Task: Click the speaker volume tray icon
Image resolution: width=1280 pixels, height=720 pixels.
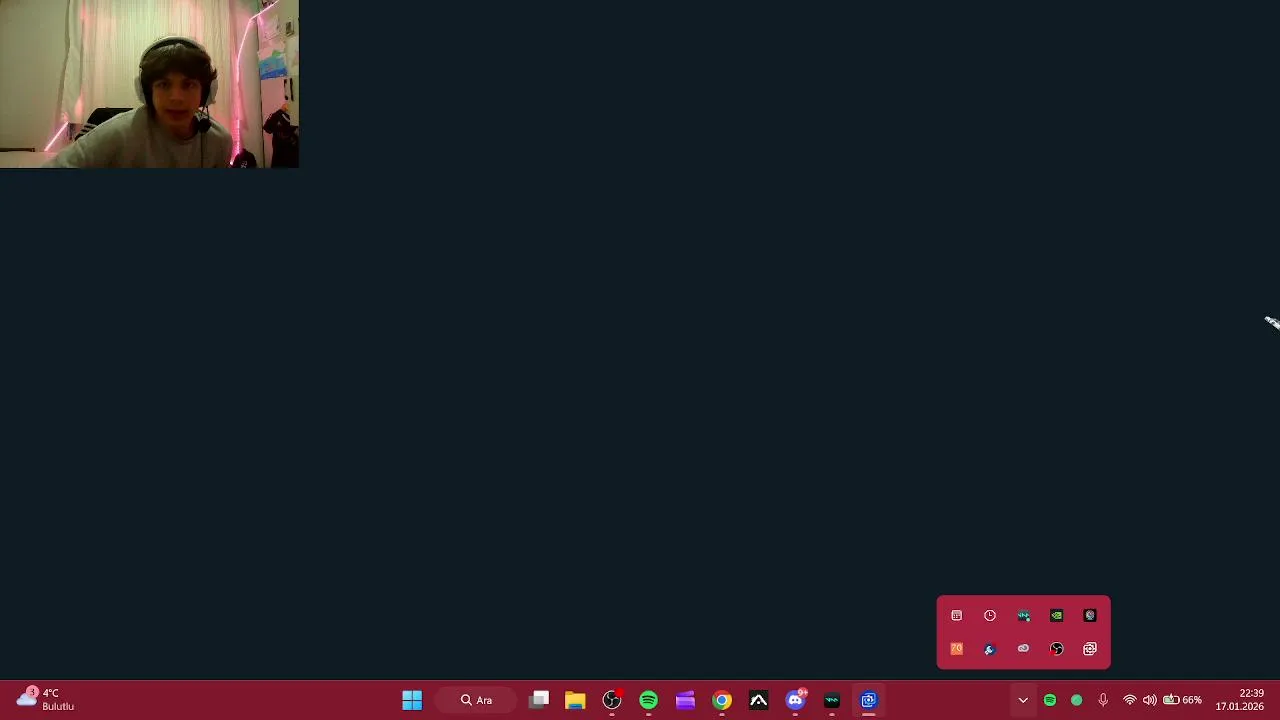Action: coord(1150,700)
